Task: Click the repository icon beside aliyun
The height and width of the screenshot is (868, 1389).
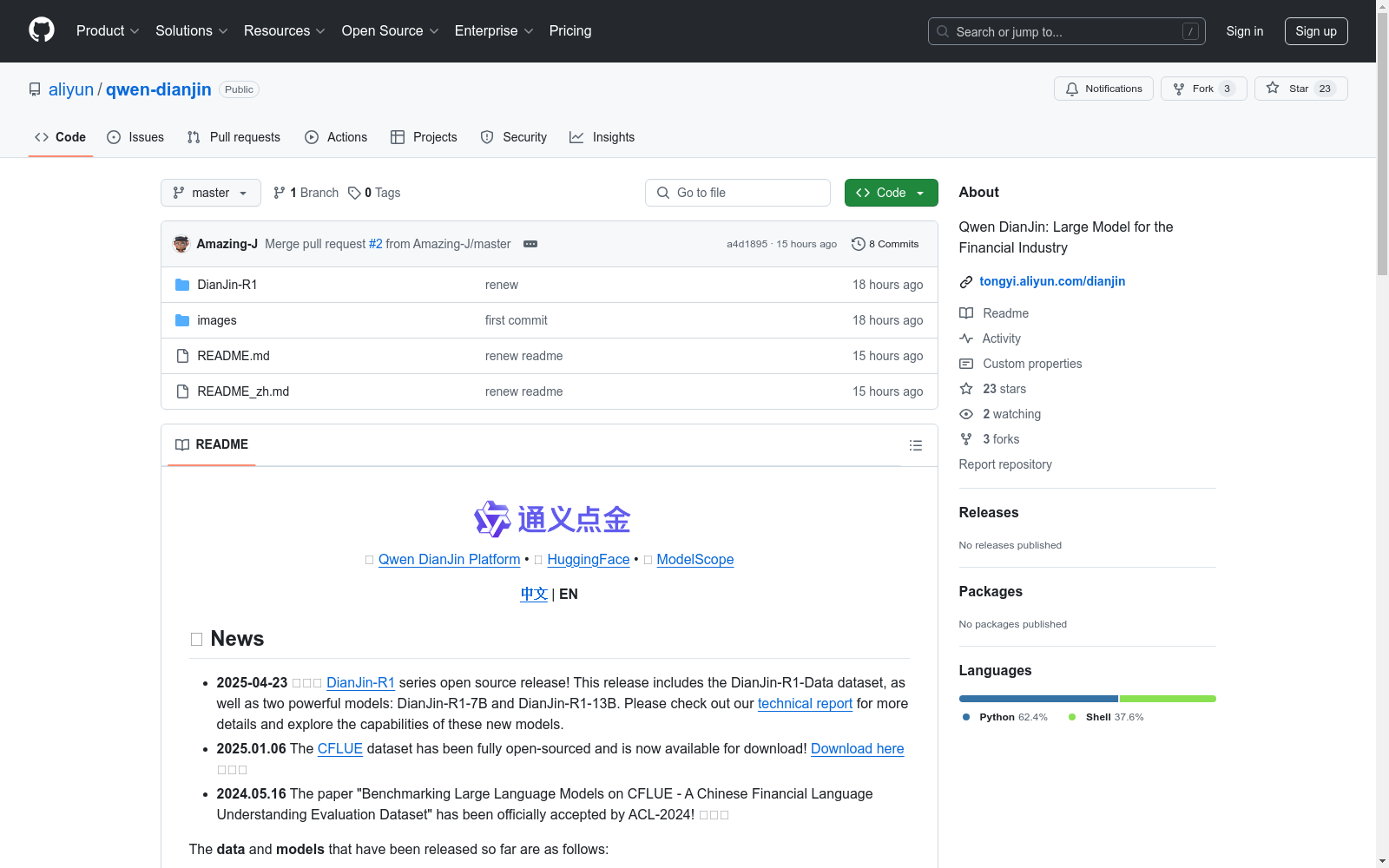Action: click(35, 89)
